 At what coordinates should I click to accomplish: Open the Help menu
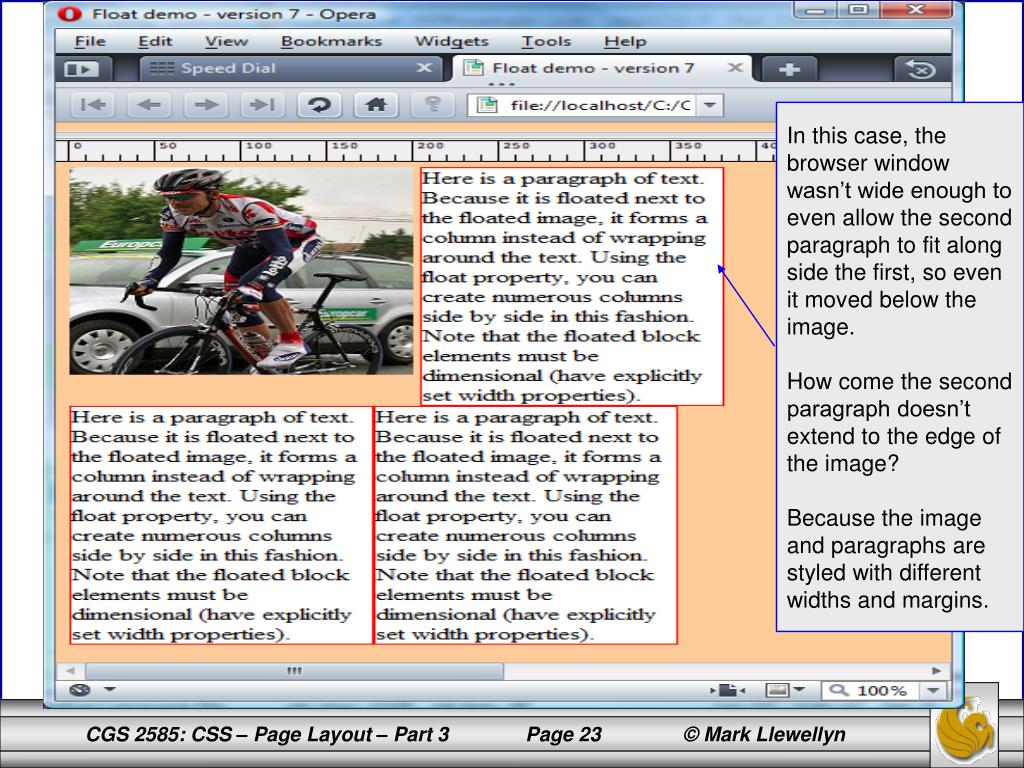[x=625, y=41]
